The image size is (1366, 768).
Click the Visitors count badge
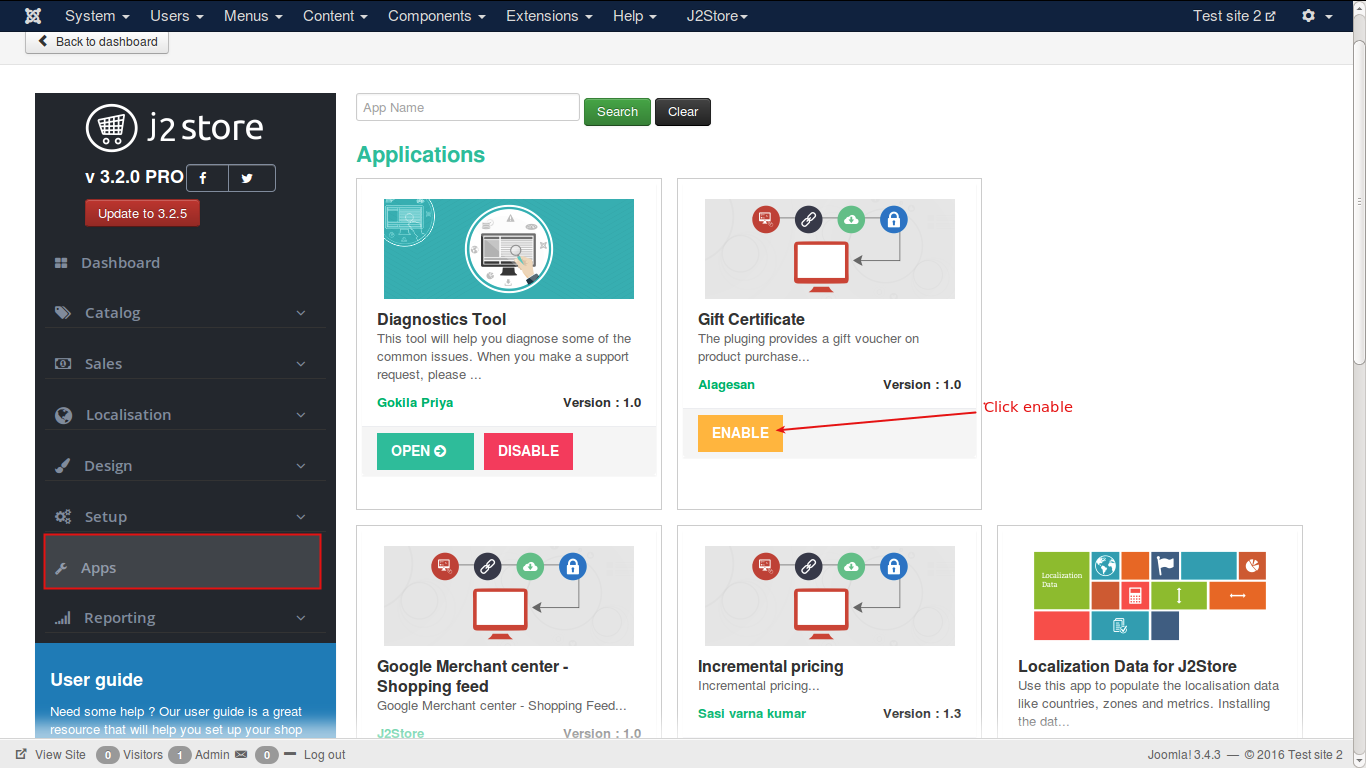click(x=108, y=755)
